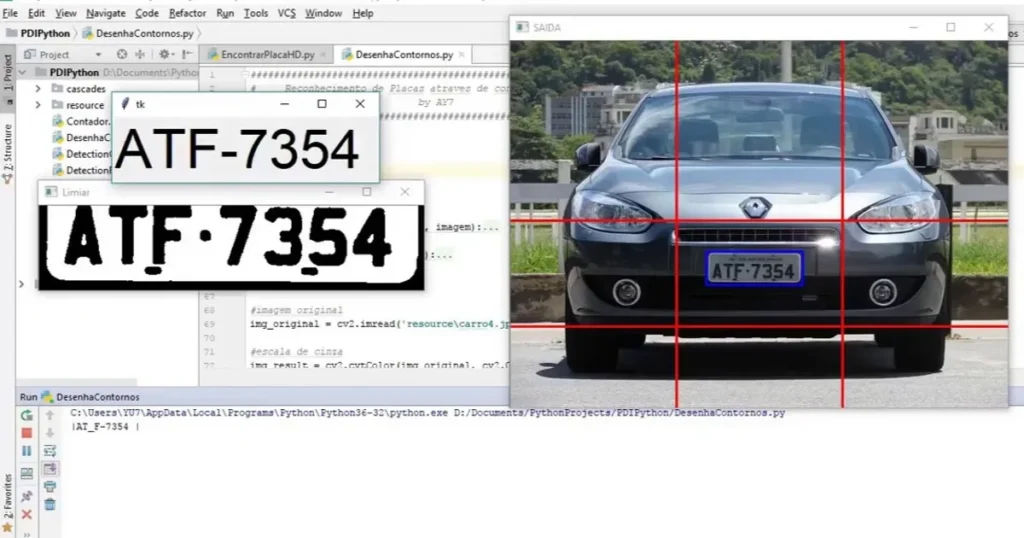
Task: Expand the resource folder
Action: click(x=38, y=105)
